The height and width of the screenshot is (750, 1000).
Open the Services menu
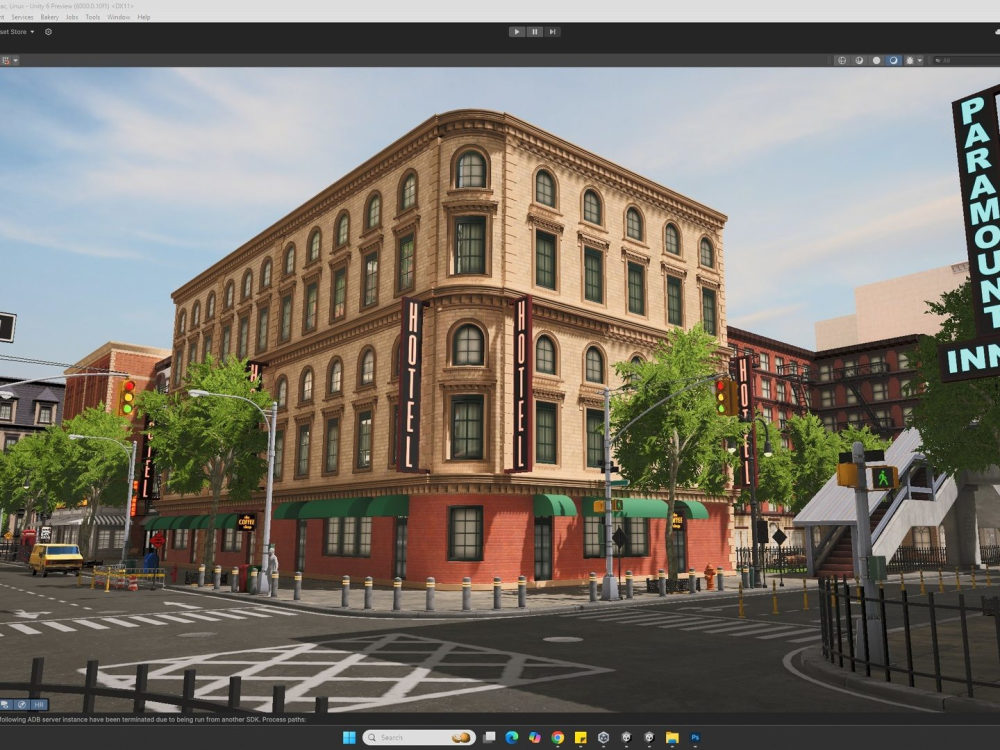(x=22, y=17)
